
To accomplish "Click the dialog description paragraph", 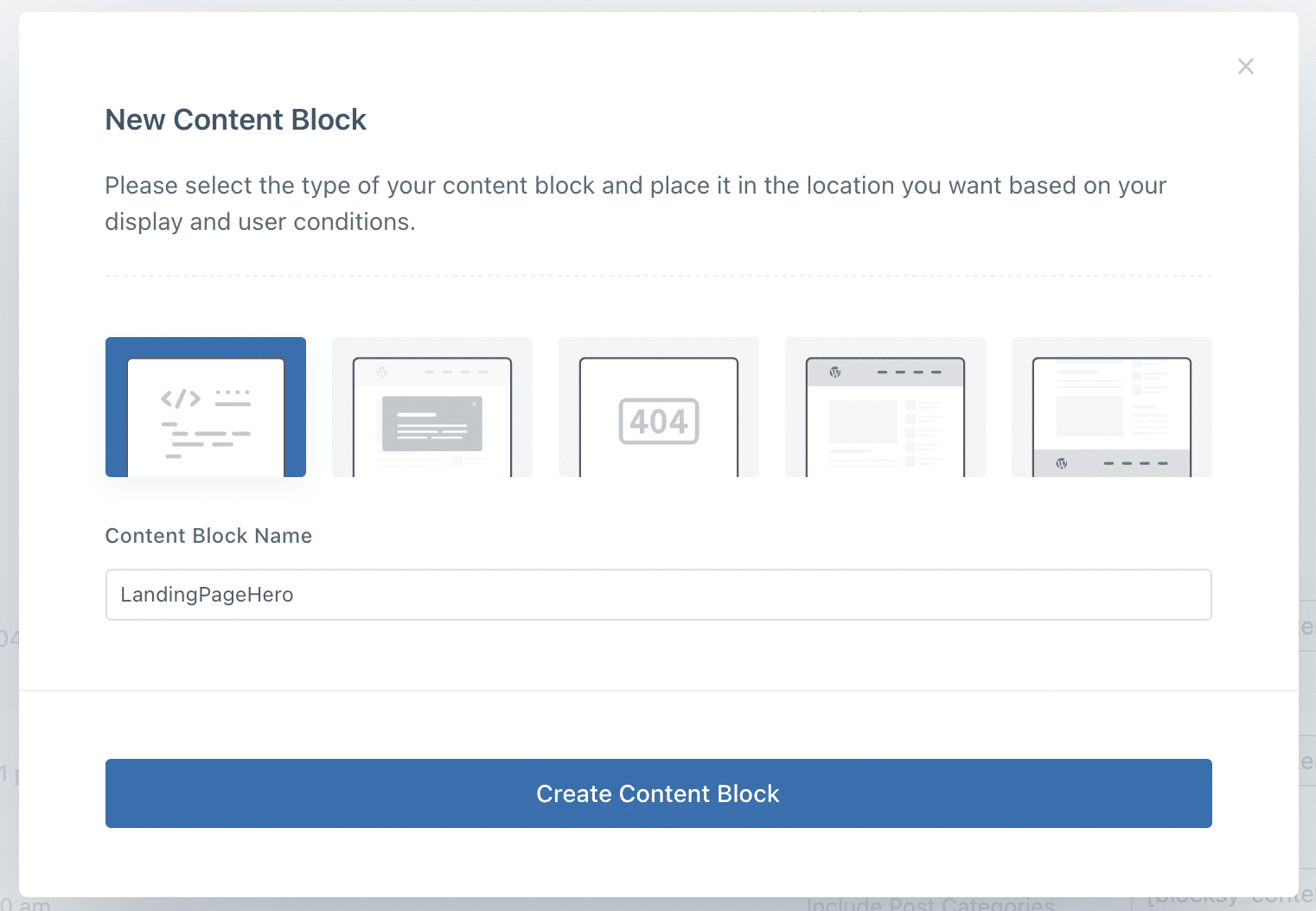I will point(636,203).
